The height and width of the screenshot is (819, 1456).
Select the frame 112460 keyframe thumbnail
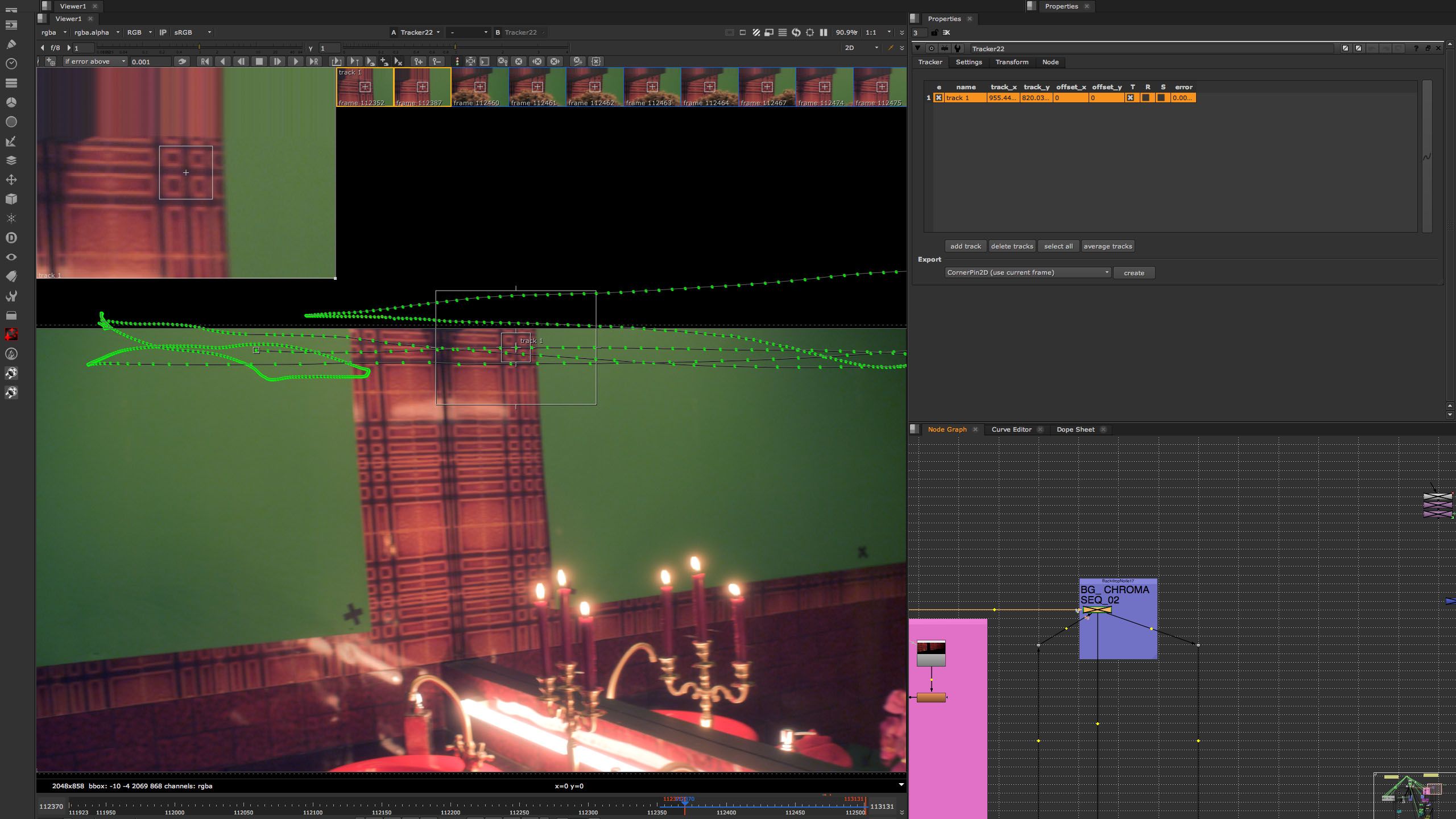point(479,87)
